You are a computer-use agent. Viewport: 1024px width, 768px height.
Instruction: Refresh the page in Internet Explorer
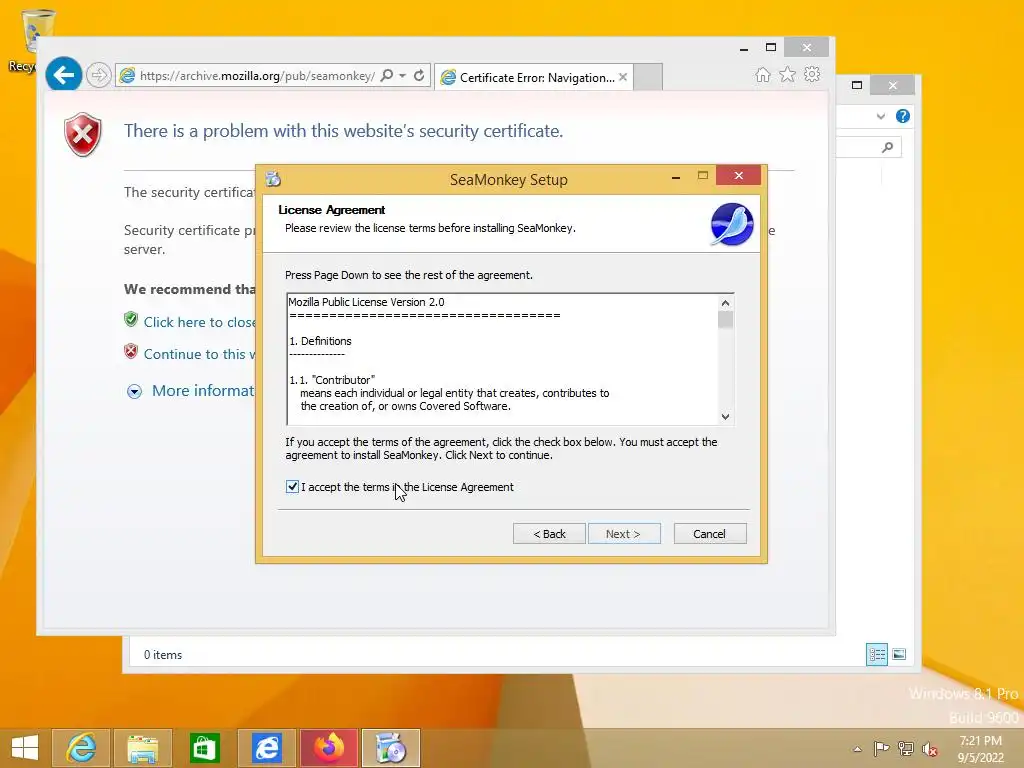click(419, 75)
